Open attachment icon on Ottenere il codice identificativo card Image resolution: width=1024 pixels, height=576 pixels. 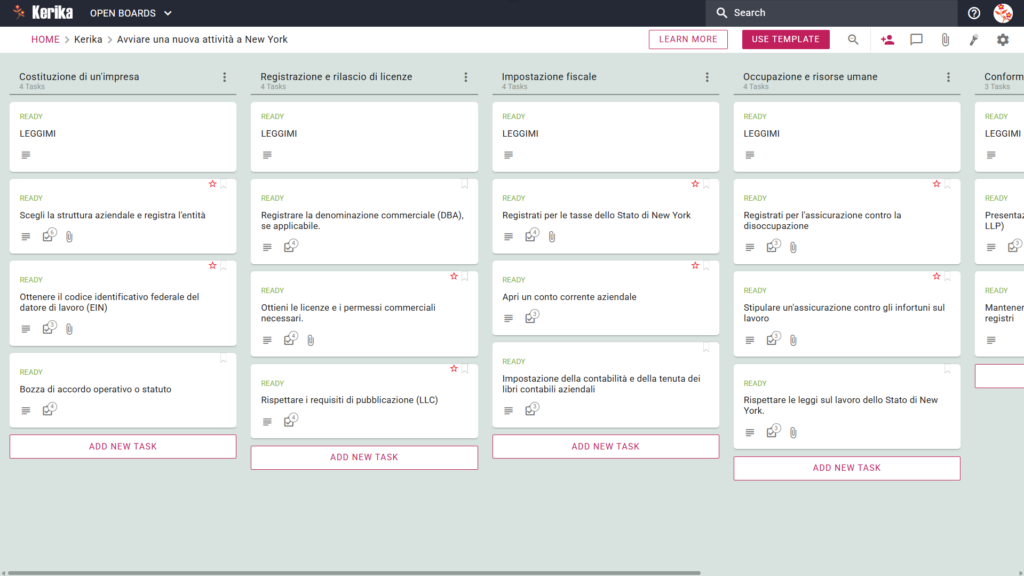click(x=69, y=328)
